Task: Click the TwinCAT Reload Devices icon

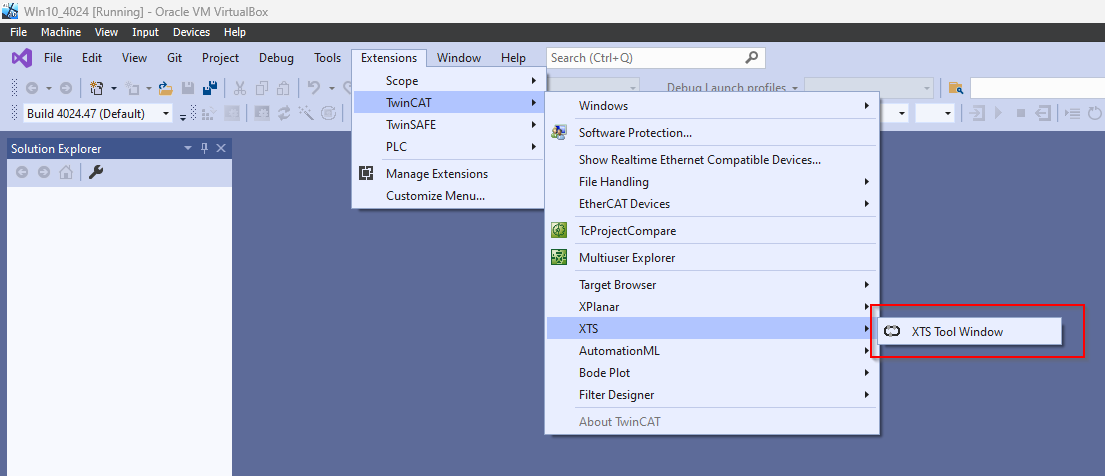Action: [284, 113]
